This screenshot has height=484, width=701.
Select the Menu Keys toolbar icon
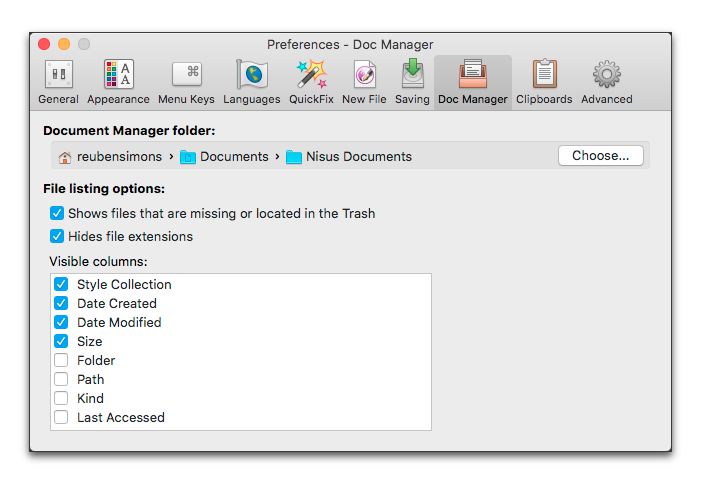[186, 82]
